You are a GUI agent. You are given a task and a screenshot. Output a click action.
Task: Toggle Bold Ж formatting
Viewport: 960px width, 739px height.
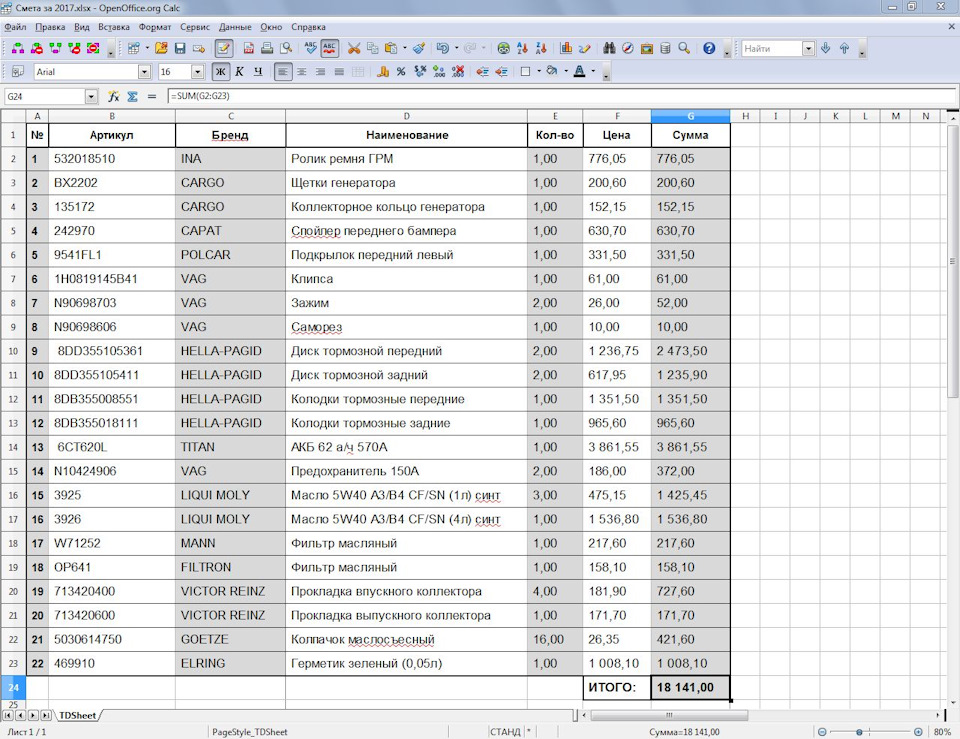(220, 72)
